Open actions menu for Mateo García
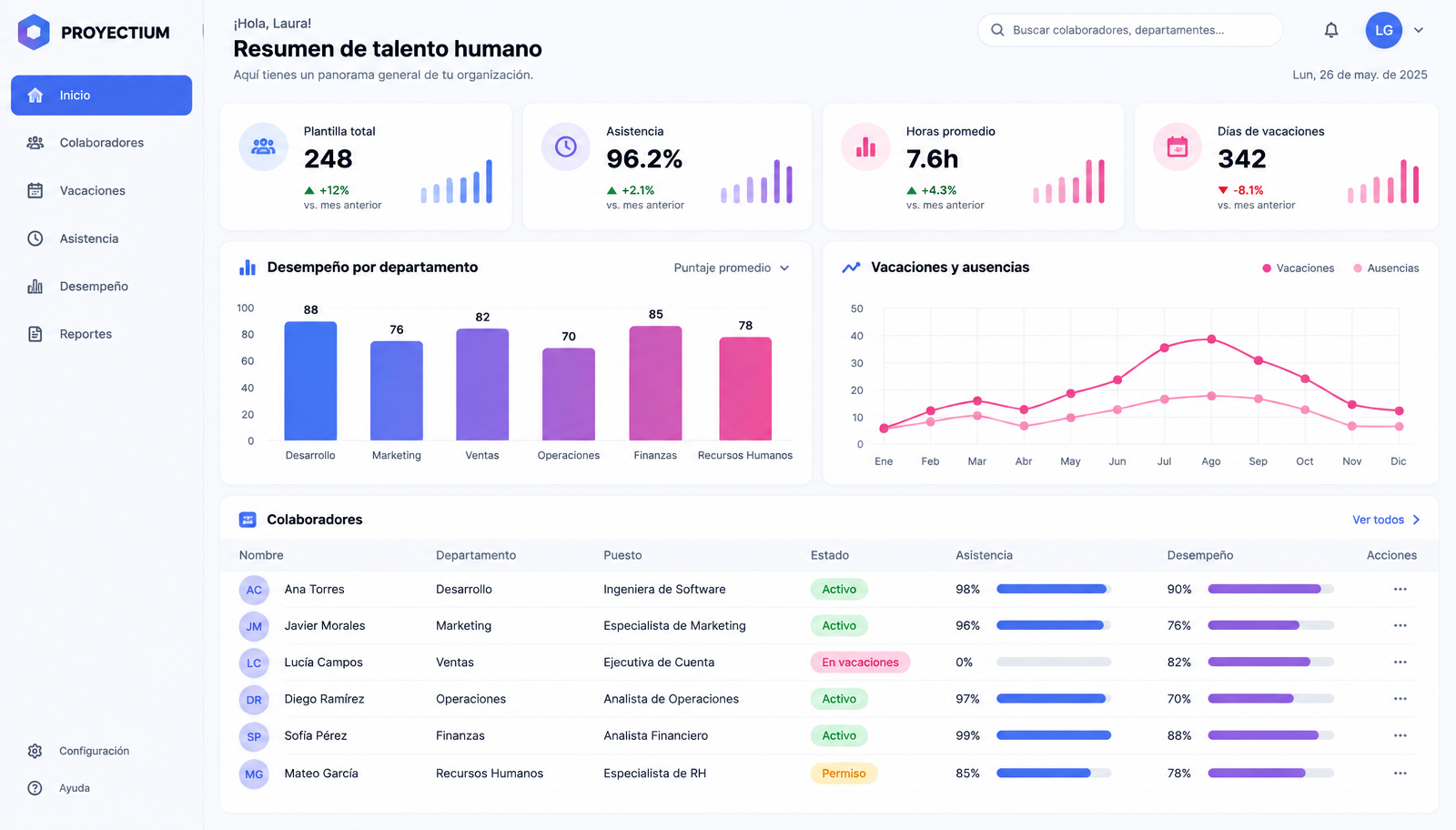This screenshot has width=1456, height=830. (1400, 774)
